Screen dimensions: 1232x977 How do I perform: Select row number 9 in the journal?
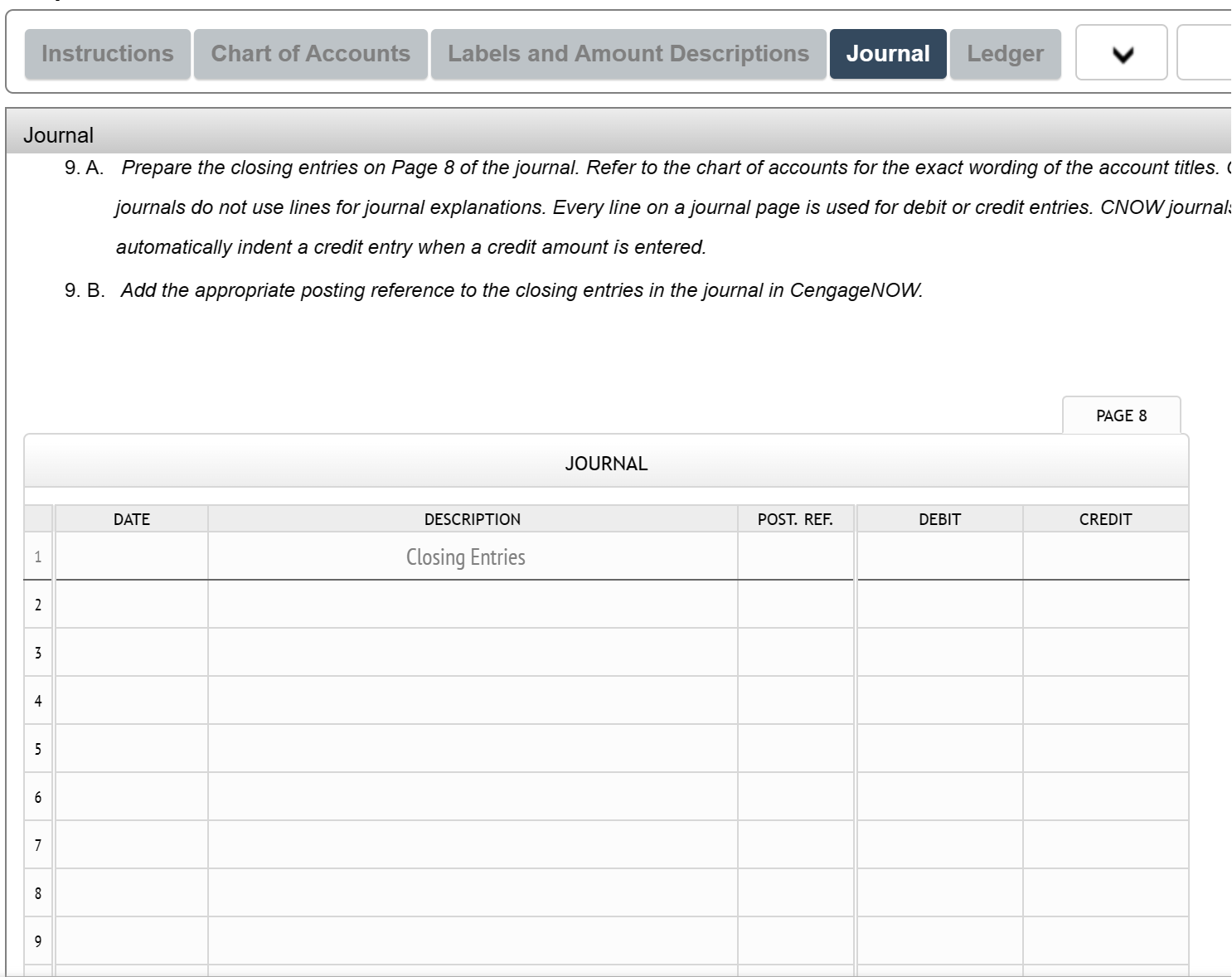point(37,941)
